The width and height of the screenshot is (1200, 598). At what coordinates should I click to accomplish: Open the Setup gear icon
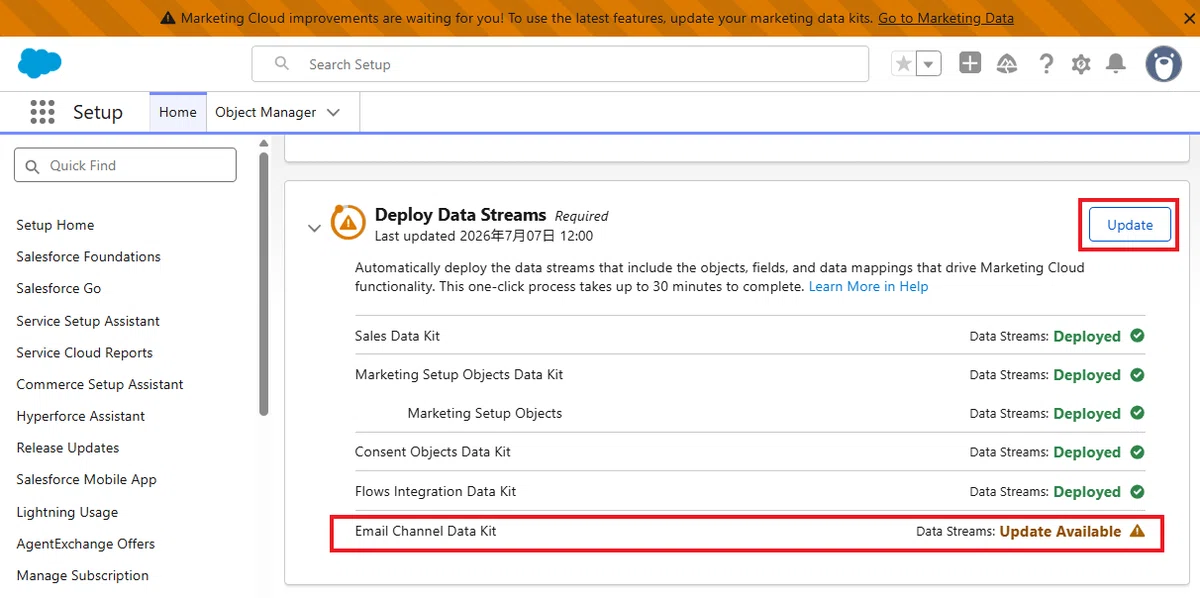[1081, 64]
